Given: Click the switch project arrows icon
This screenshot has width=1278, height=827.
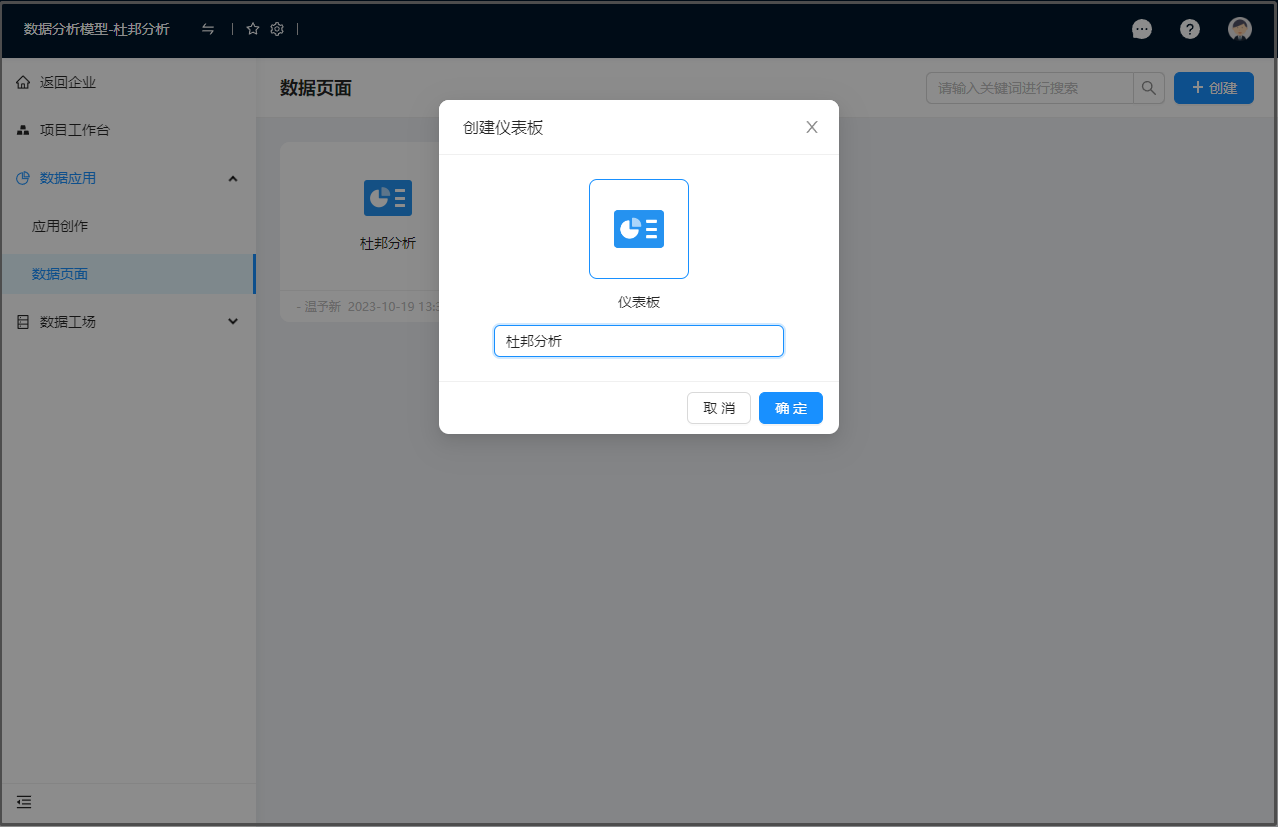Looking at the screenshot, I should coord(208,29).
